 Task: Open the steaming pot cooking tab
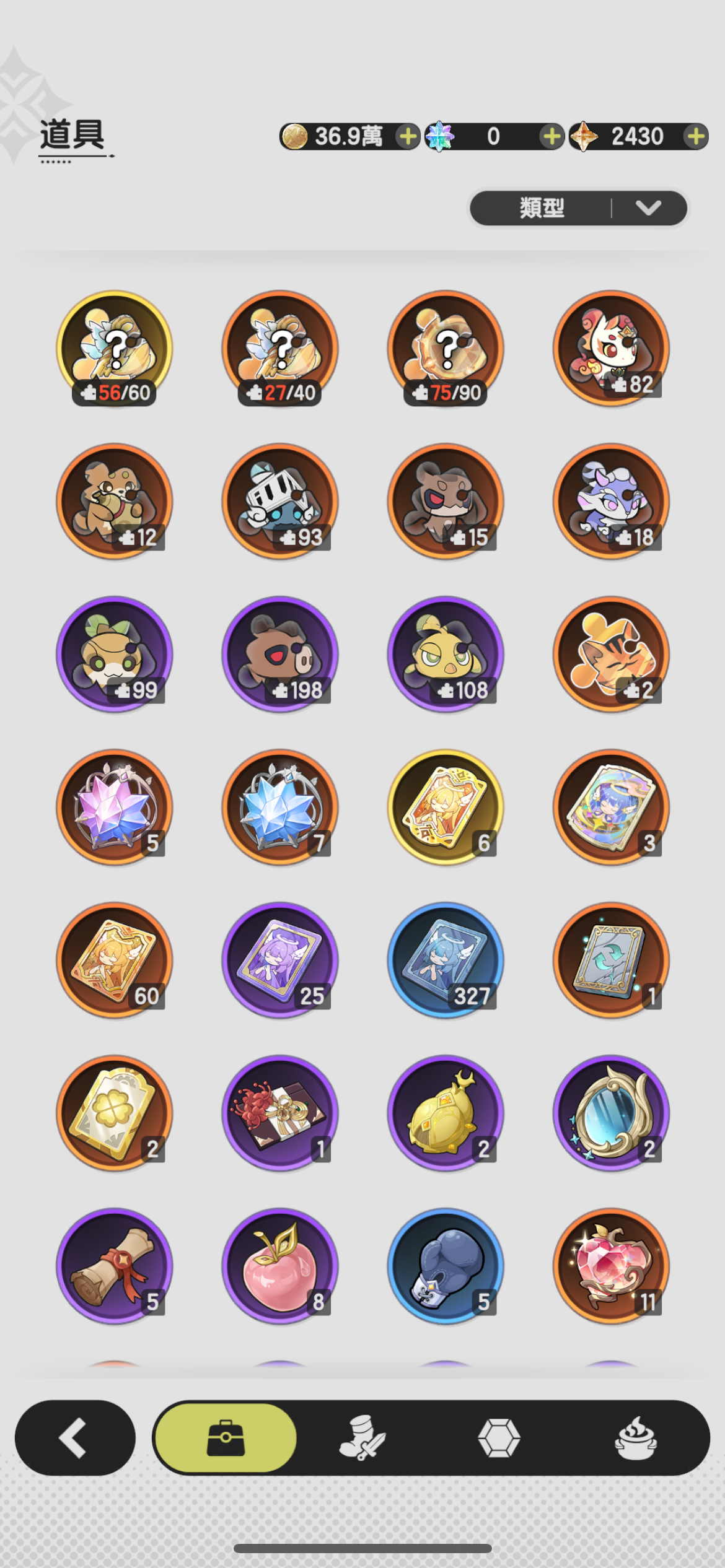[x=636, y=1438]
